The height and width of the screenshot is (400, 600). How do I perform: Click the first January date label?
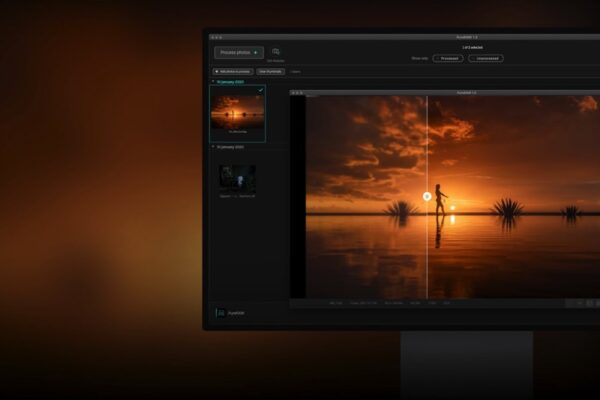[x=230, y=82]
